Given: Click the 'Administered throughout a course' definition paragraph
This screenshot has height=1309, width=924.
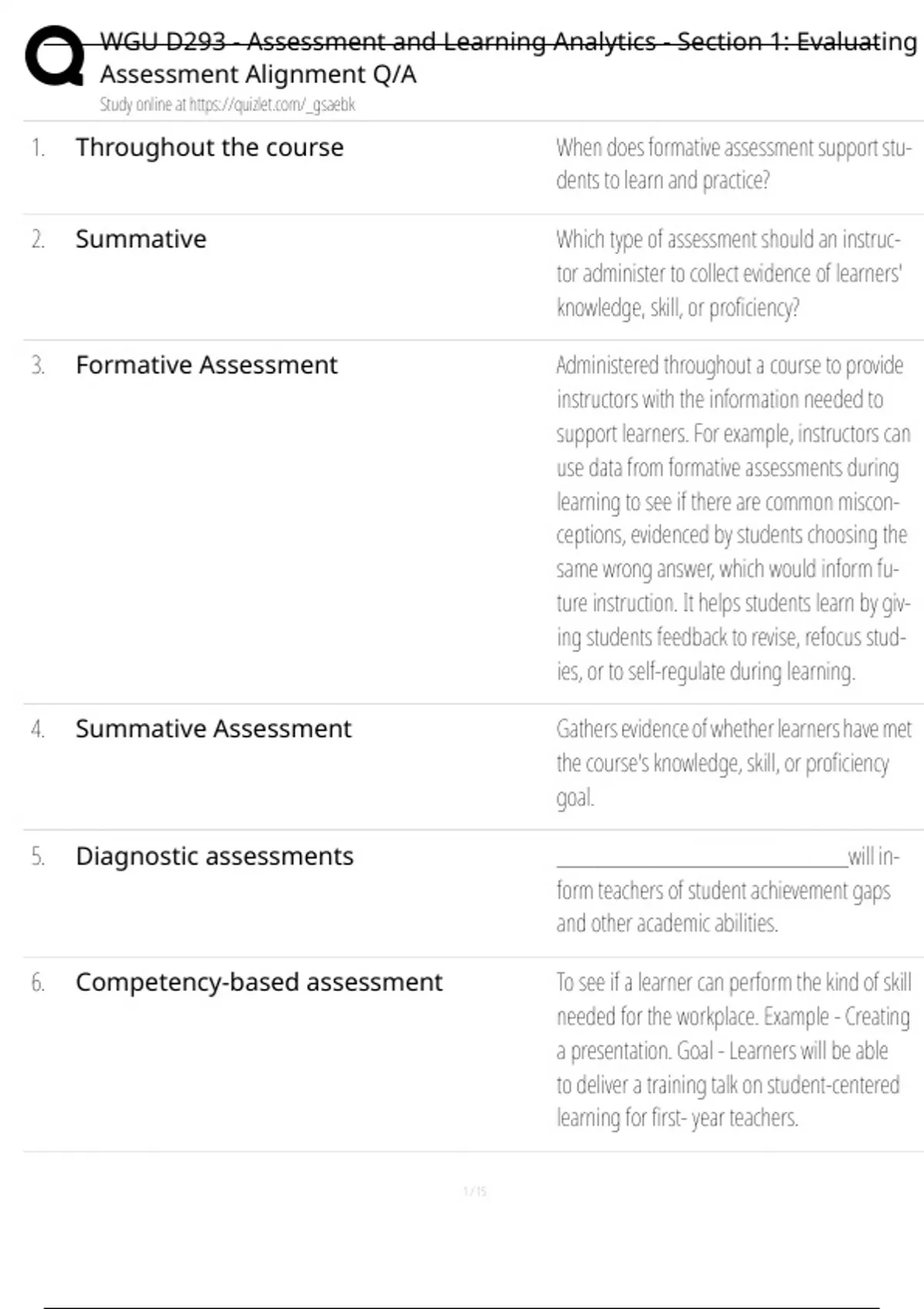Looking at the screenshot, I should click(x=734, y=518).
